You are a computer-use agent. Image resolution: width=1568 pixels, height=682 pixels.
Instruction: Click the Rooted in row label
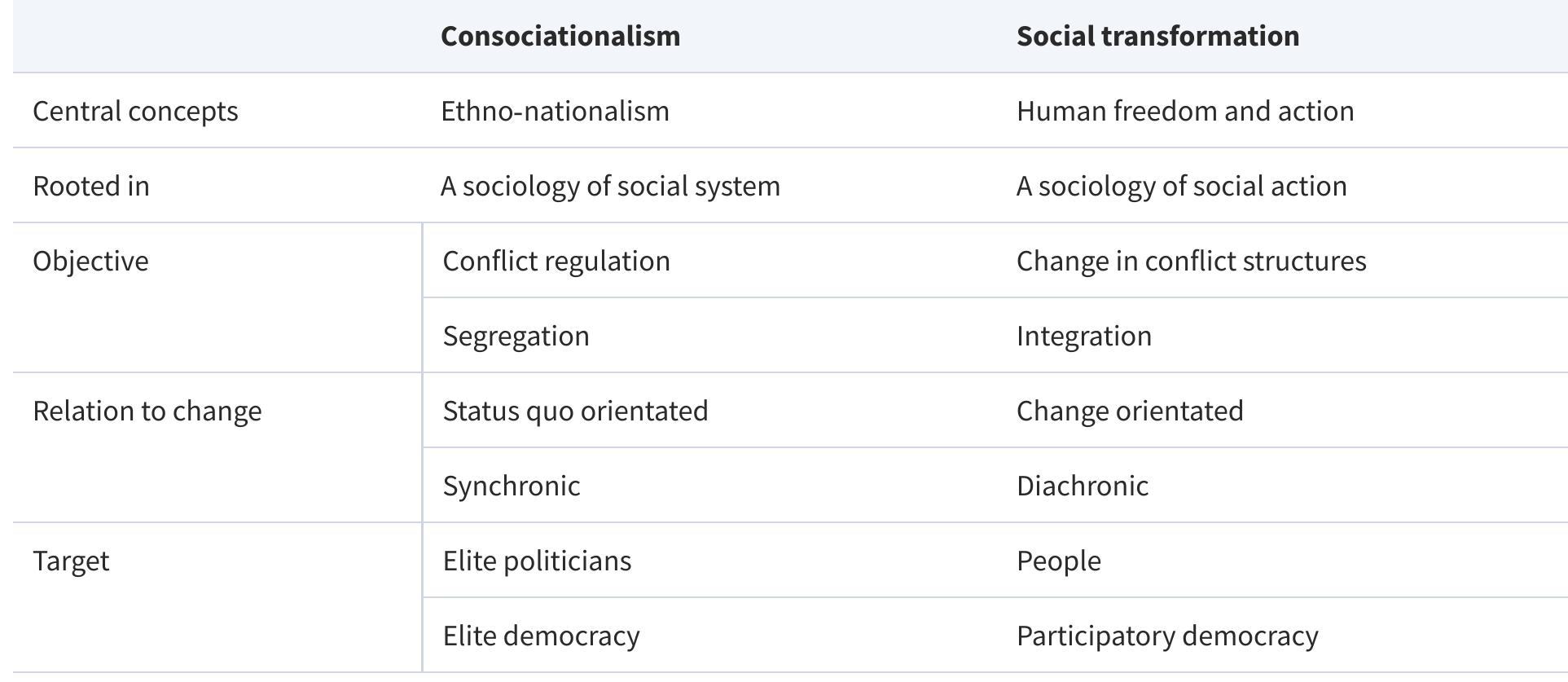(91, 186)
